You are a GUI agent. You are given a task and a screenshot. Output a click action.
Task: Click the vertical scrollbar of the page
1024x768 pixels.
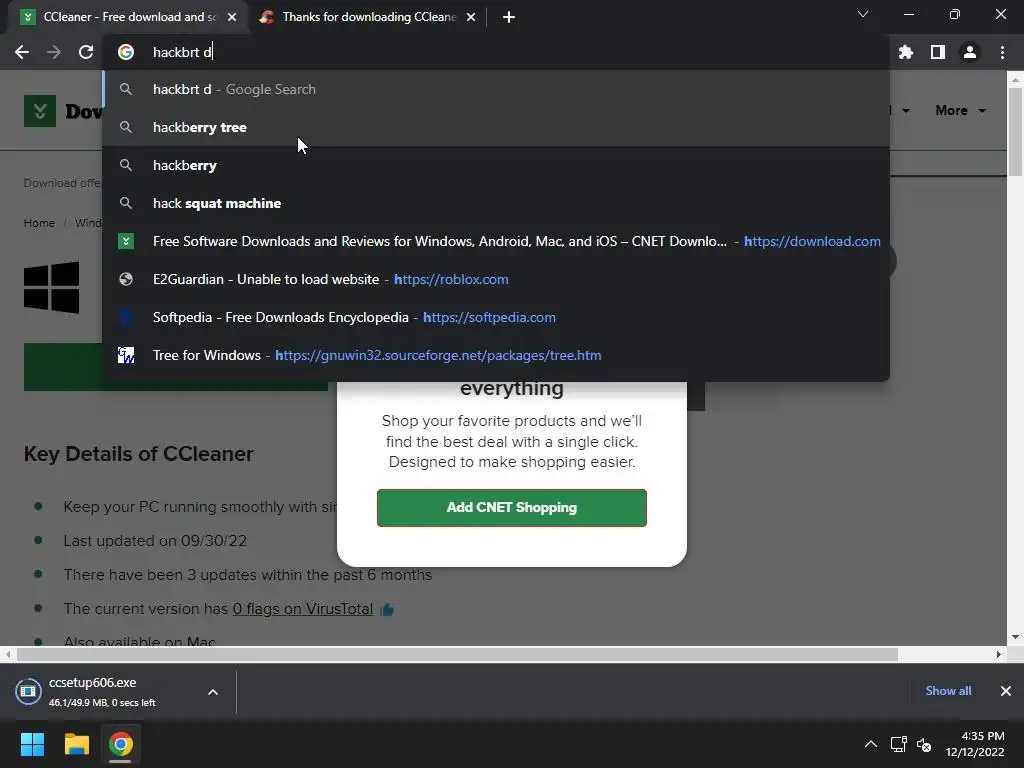1015,131
